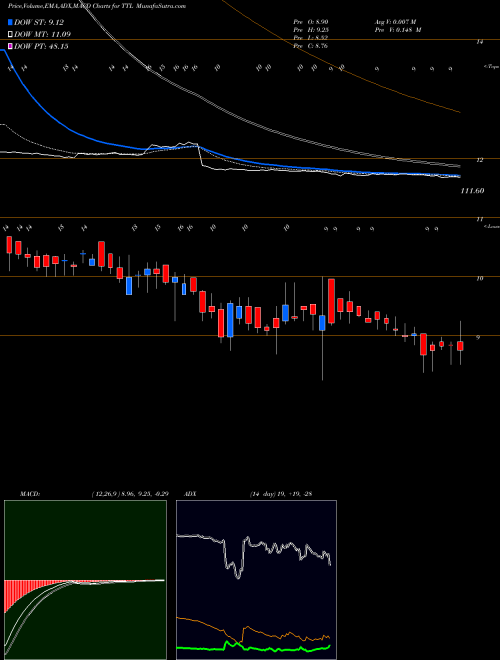
Task: Click the magenta DOW PT legend swatch
Action: click(11, 46)
